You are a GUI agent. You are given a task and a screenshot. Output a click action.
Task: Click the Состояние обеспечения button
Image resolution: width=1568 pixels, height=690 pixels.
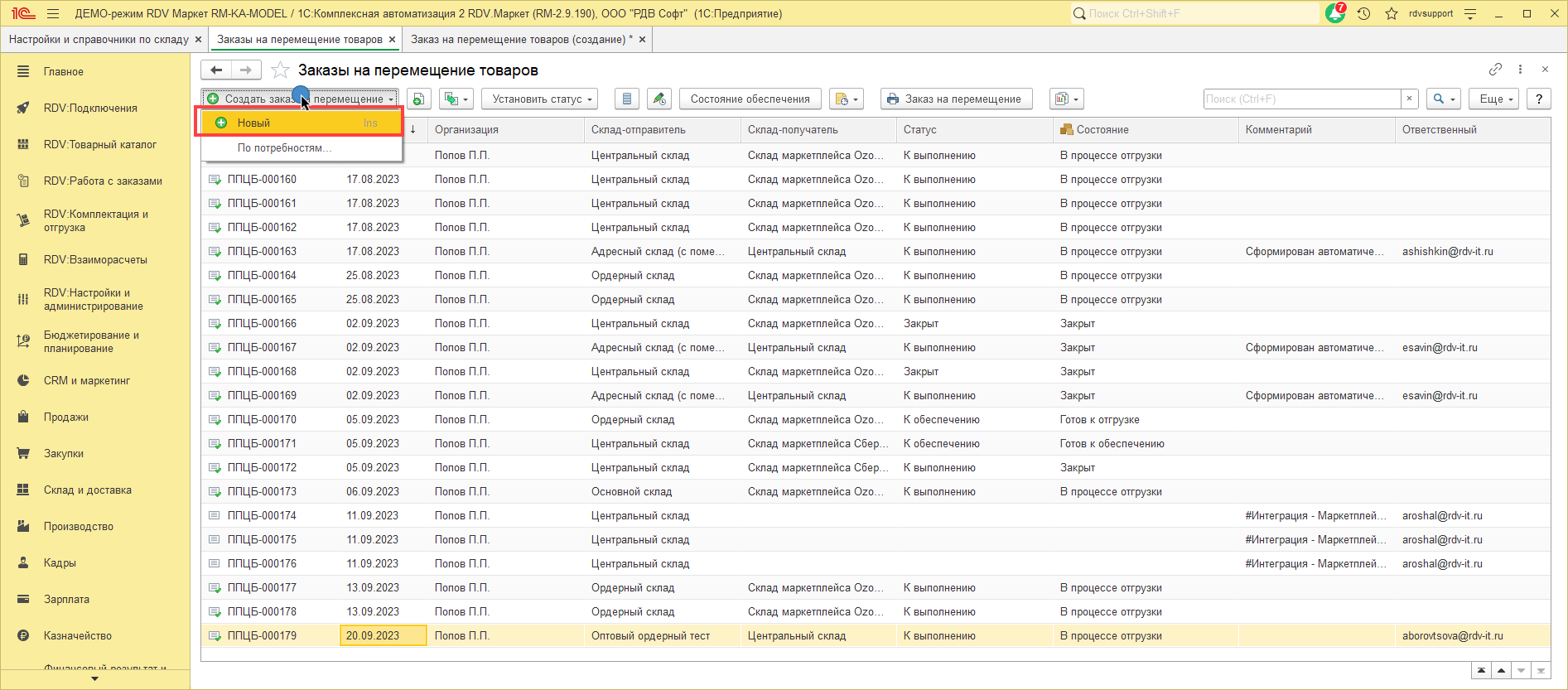coord(750,99)
